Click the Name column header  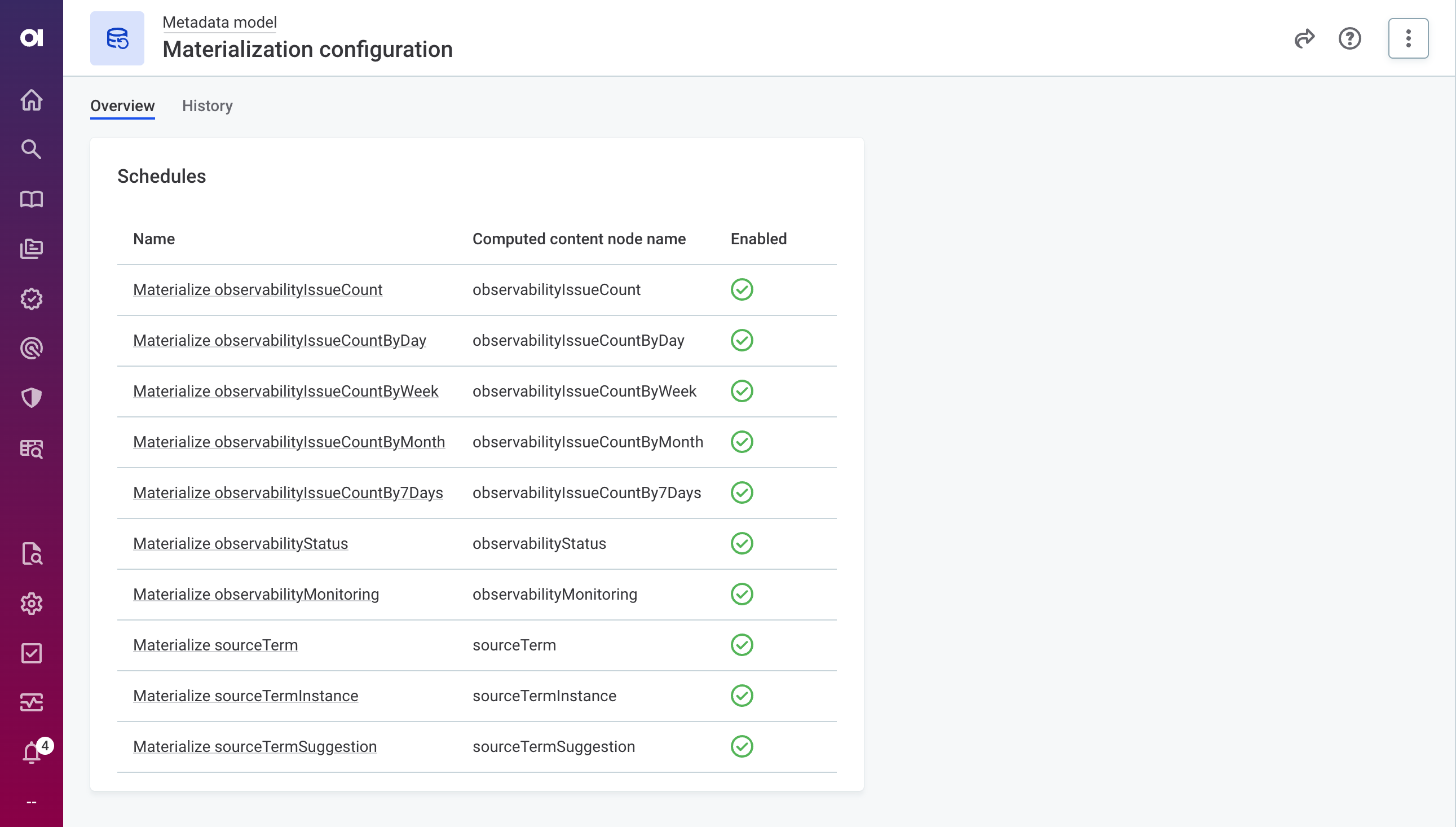(154, 239)
